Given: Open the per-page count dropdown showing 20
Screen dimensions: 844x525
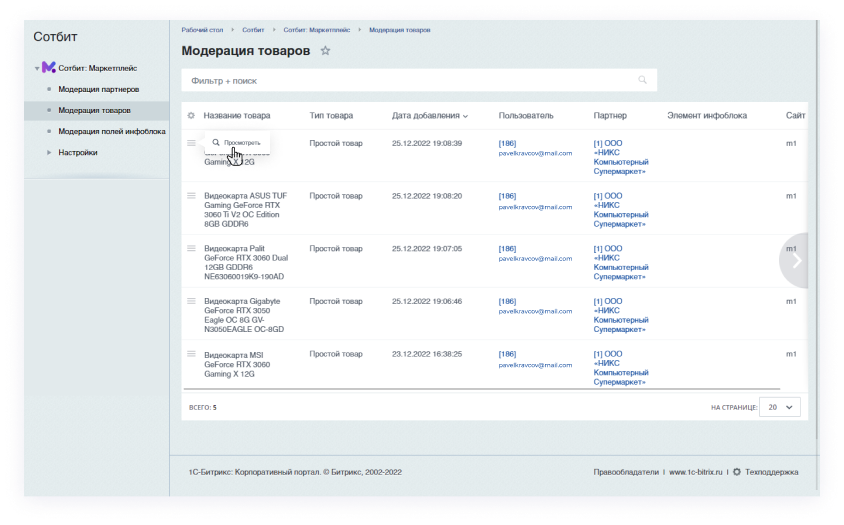Looking at the screenshot, I should (x=779, y=407).
